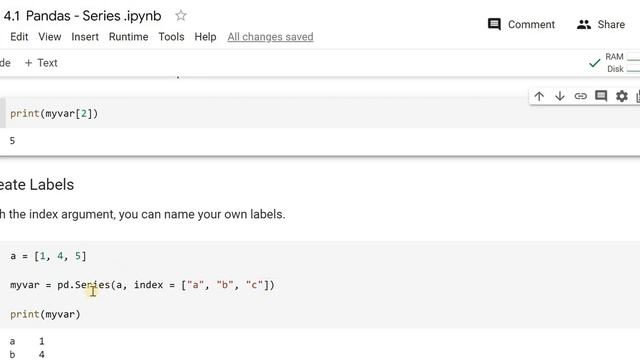640x360 pixels.
Task: Star the Pandas Series notebook
Action: pos(180,16)
